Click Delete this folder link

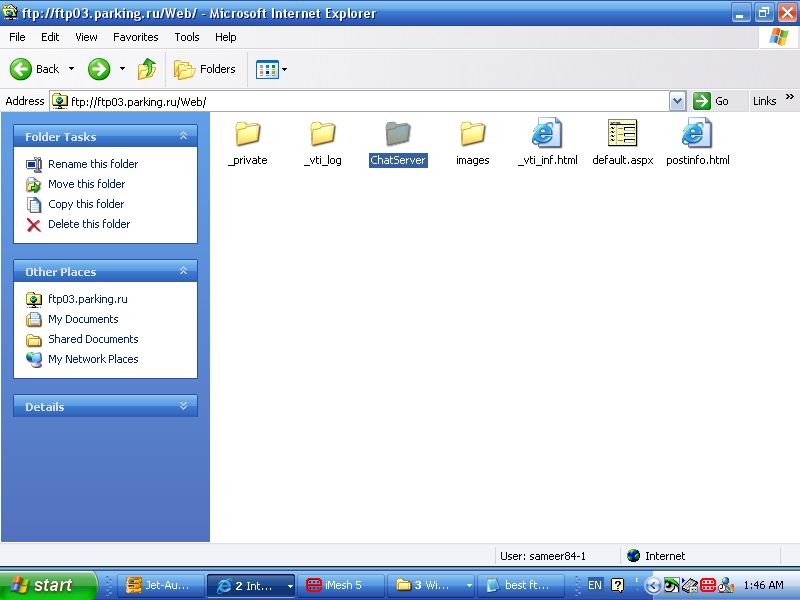[x=89, y=224]
